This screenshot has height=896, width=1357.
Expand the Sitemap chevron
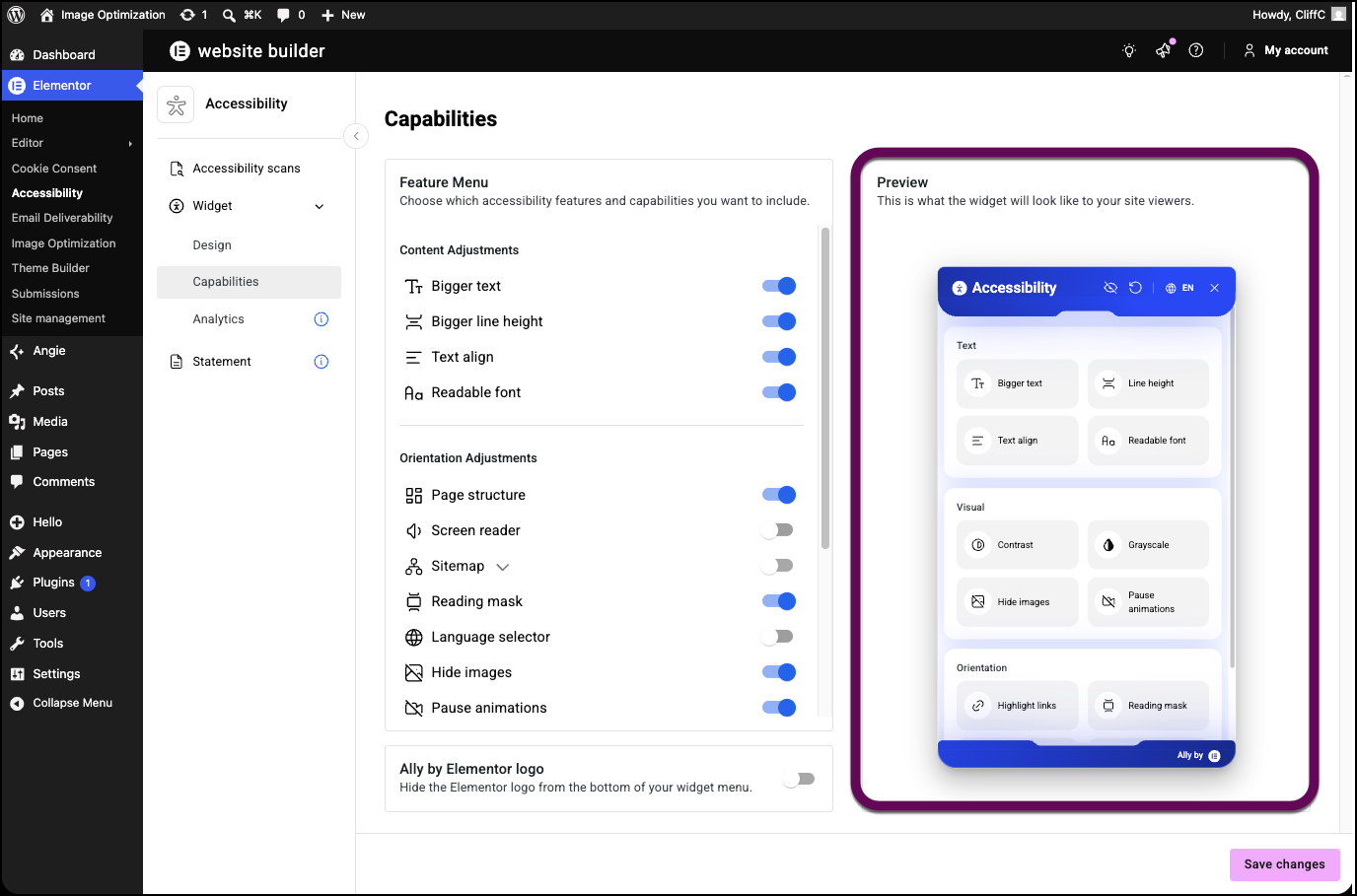[x=503, y=567]
